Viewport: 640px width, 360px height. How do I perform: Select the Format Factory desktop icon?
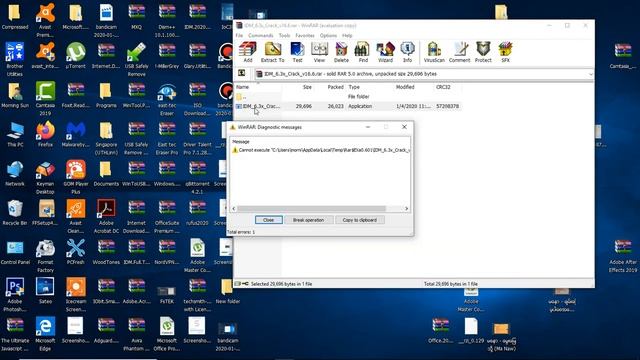(45, 256)
